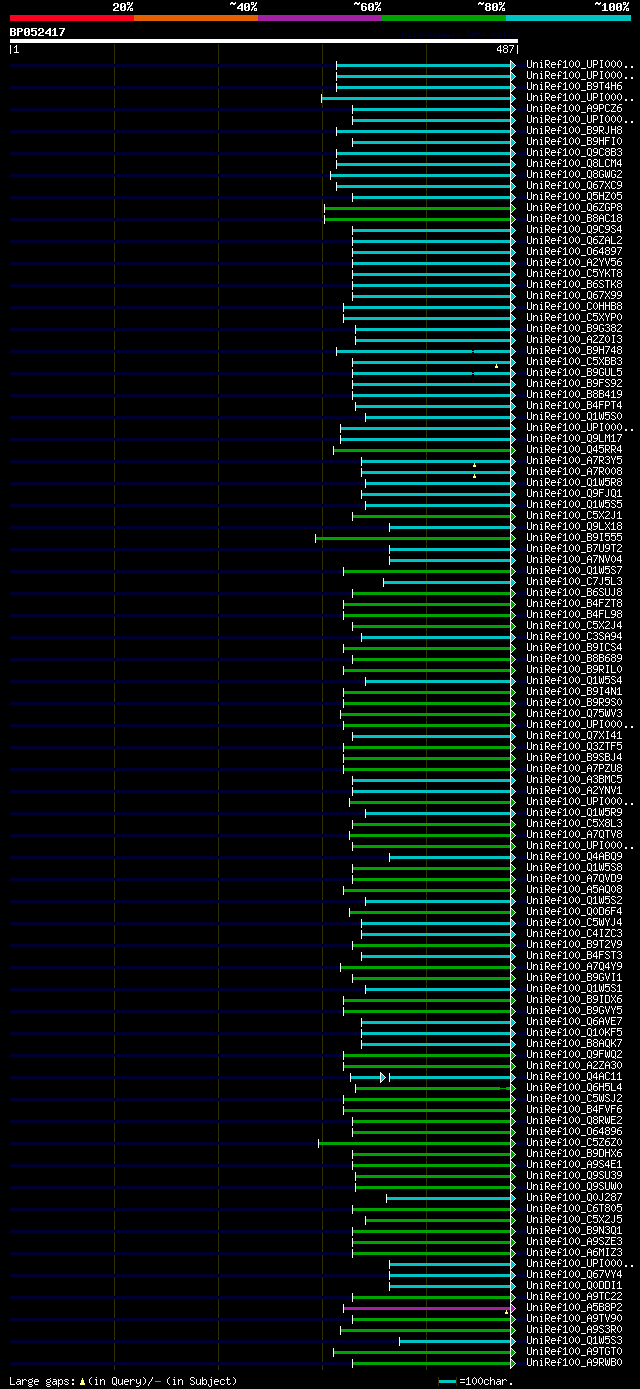
Task: Click the UniRef100_O64897 label
Action: tap(574, 252)
